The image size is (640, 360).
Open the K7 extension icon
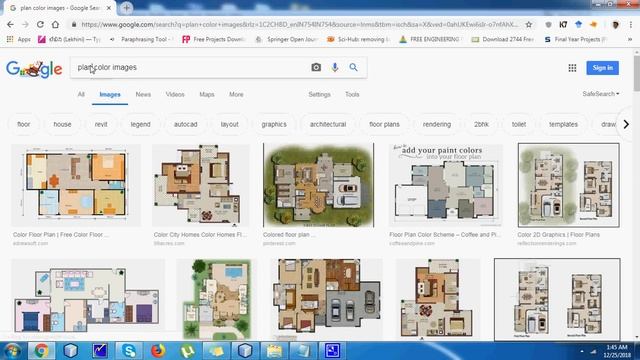click(563, 24)
